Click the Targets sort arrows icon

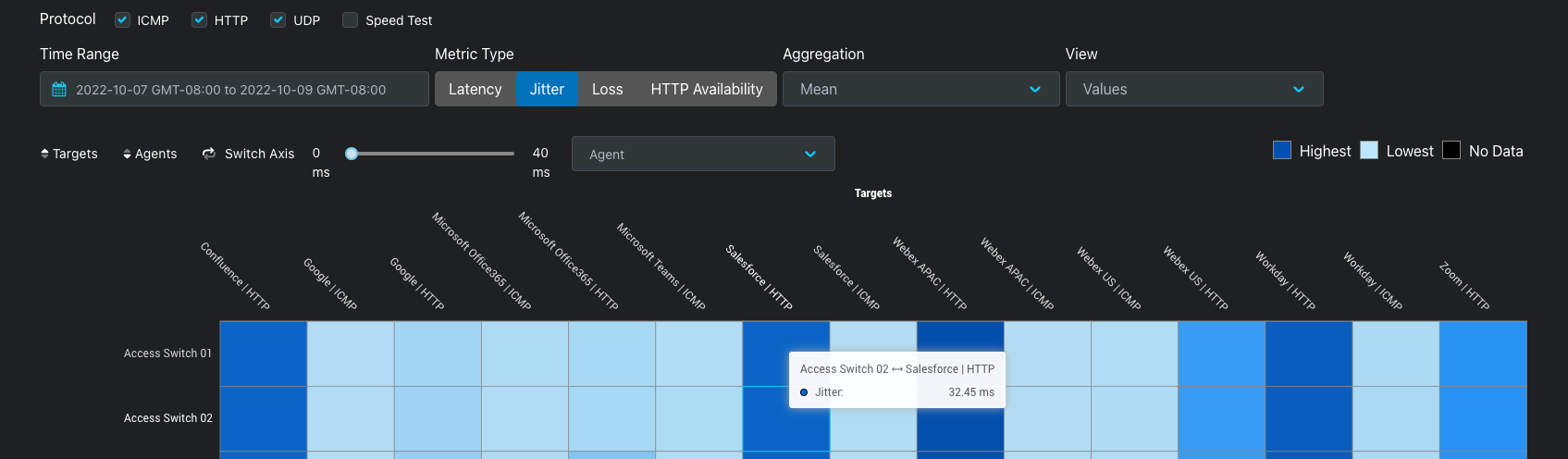pos(44,154)
